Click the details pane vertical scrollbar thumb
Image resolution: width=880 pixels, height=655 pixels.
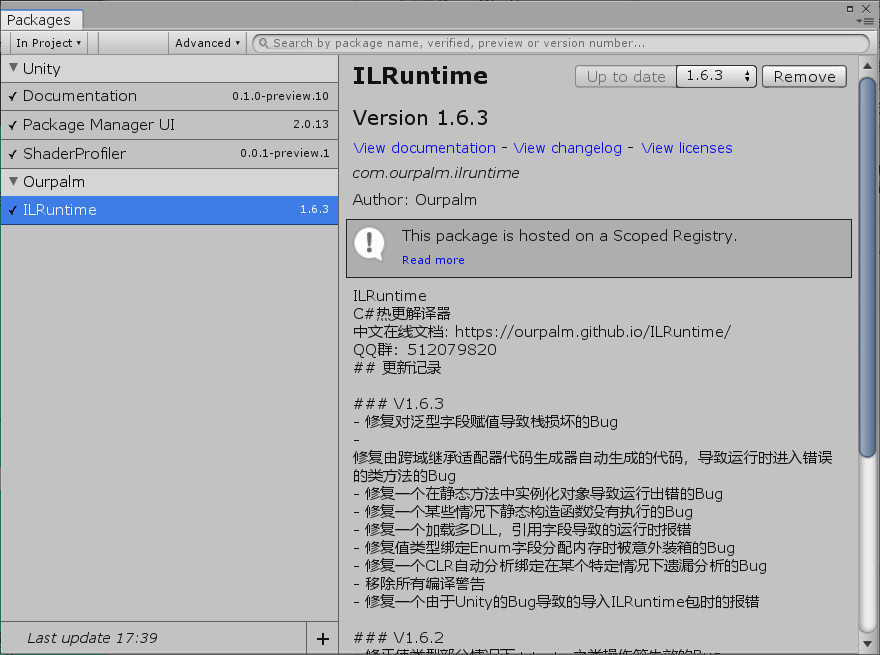pos(868,267)
